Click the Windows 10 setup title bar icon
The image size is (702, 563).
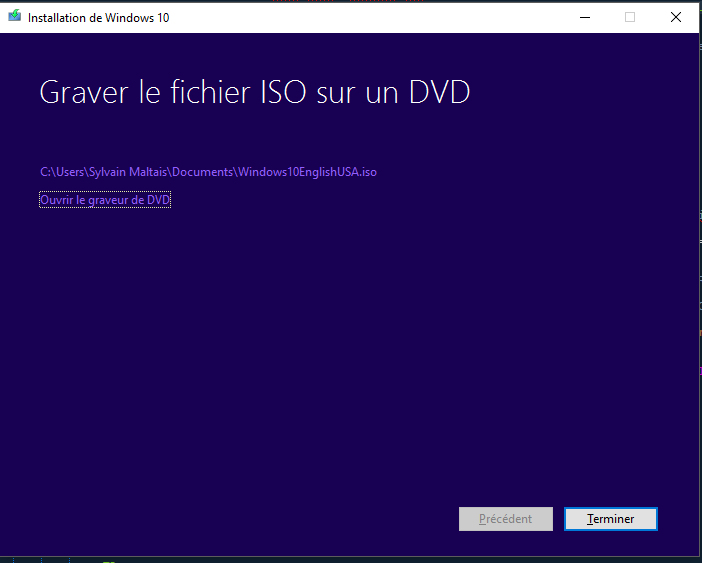[x=14, y=16]
